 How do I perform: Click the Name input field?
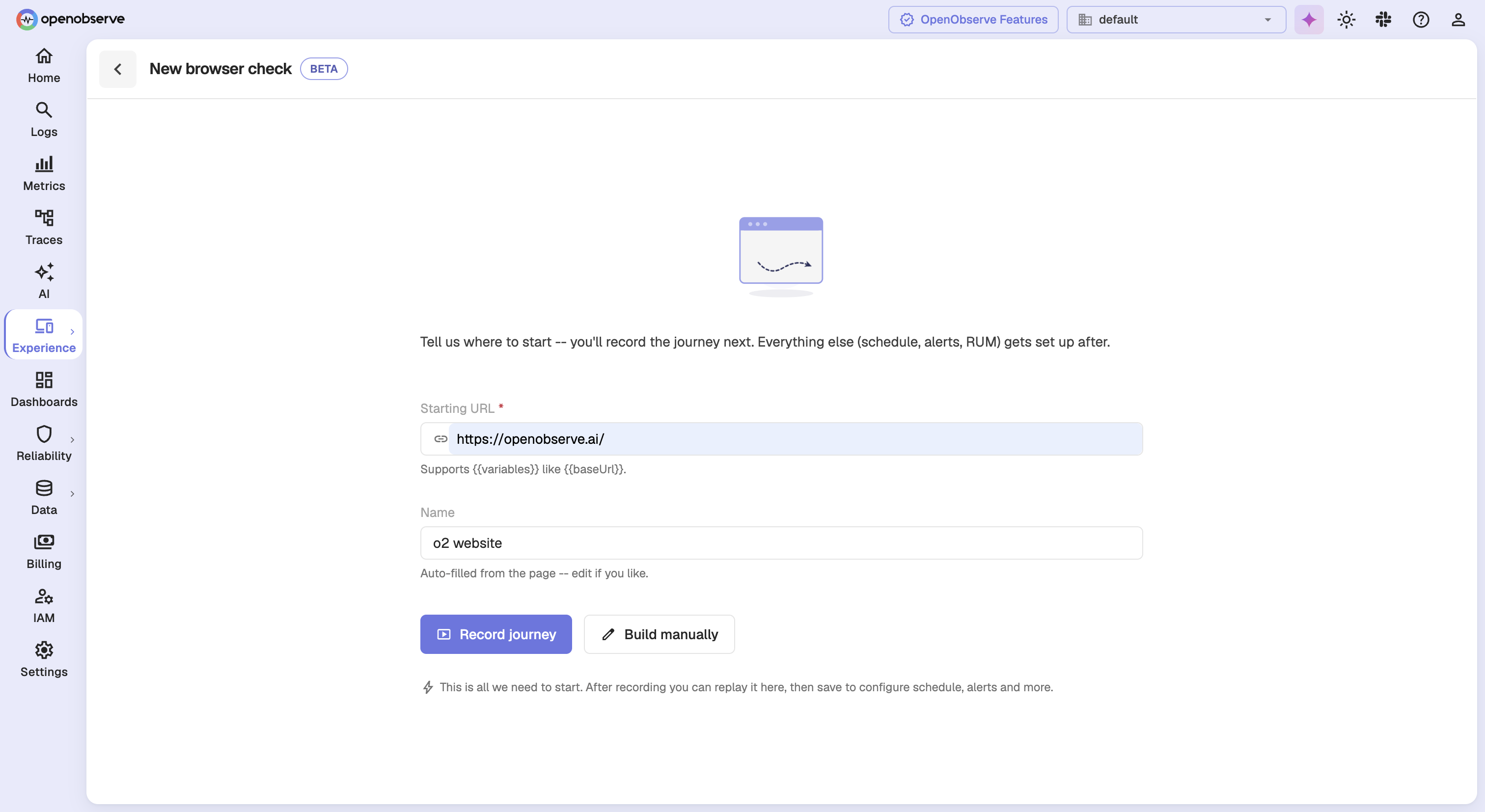pos(781,543)
